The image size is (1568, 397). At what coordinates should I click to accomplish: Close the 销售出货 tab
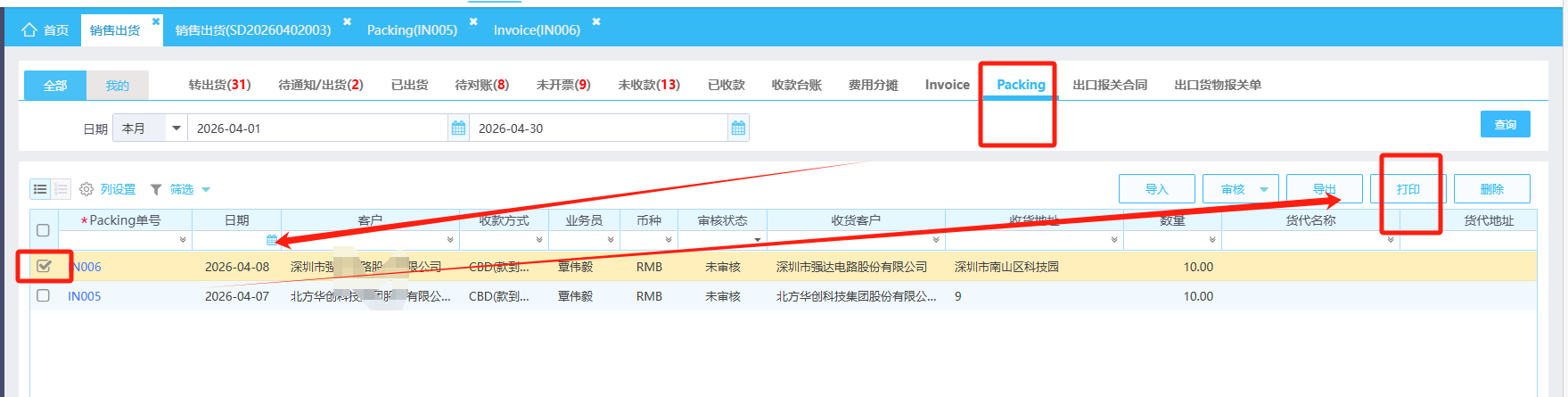tap(156, 21)
